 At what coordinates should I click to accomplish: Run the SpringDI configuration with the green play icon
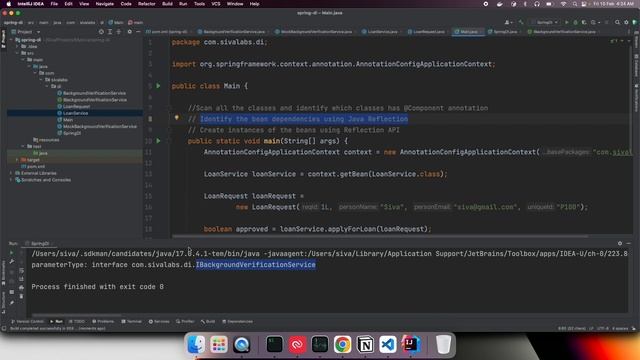567,22
